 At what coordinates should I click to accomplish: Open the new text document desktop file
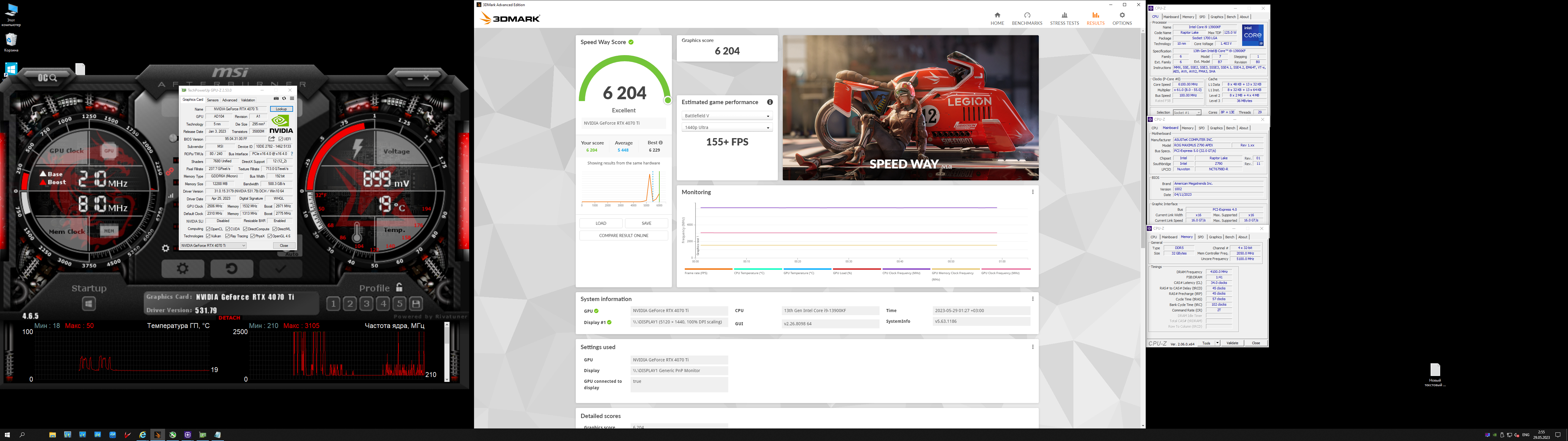click(1435, 375)
